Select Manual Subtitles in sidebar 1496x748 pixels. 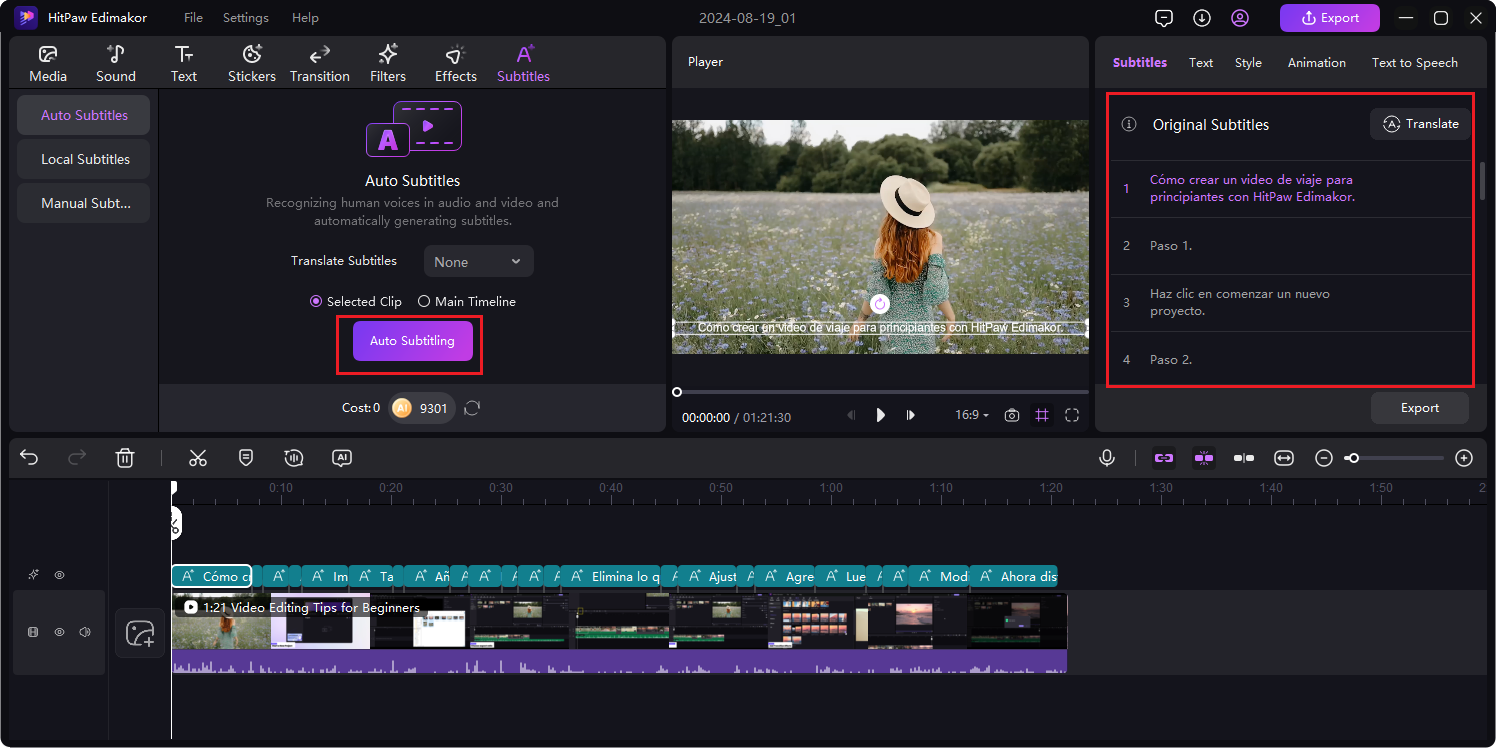pyautogui.click(x=84, y=203)
